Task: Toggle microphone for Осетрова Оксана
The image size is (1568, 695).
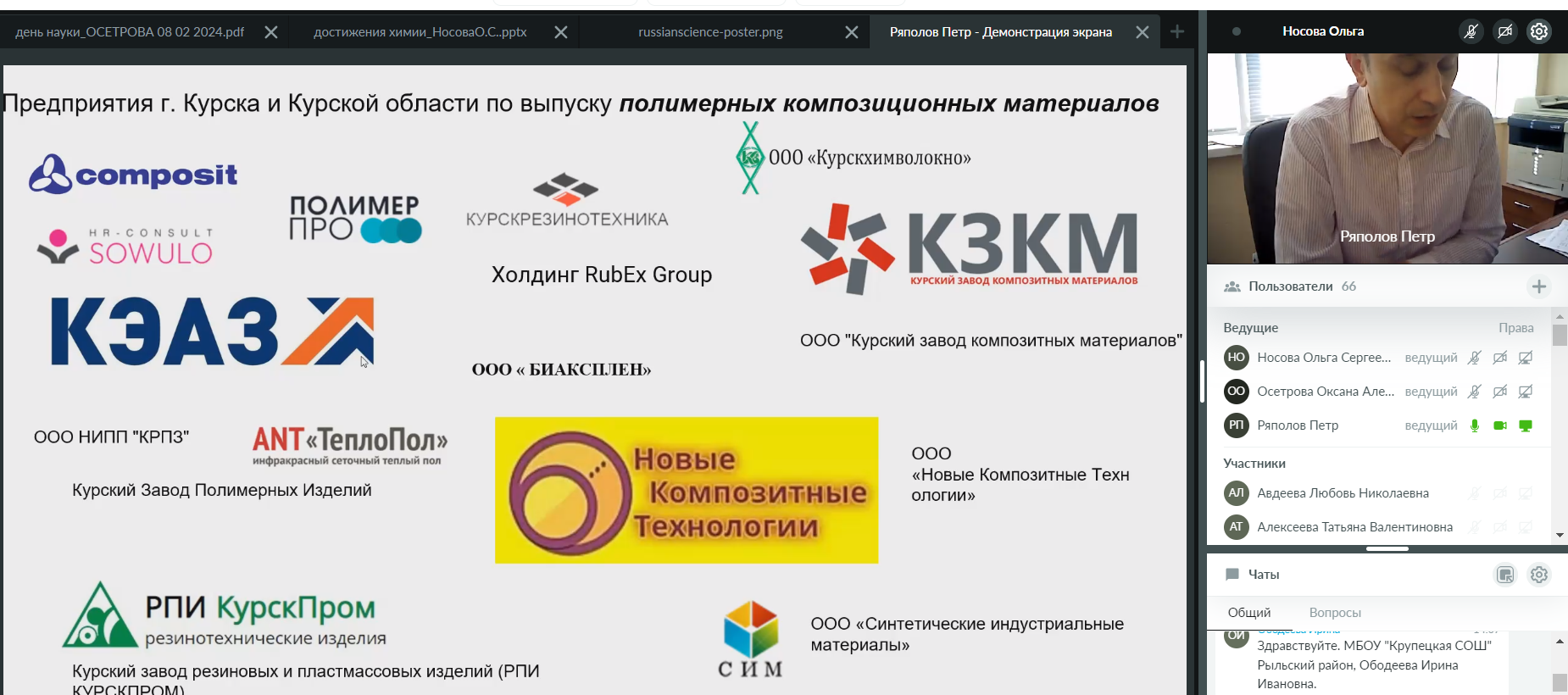Action: point(1475,392)
